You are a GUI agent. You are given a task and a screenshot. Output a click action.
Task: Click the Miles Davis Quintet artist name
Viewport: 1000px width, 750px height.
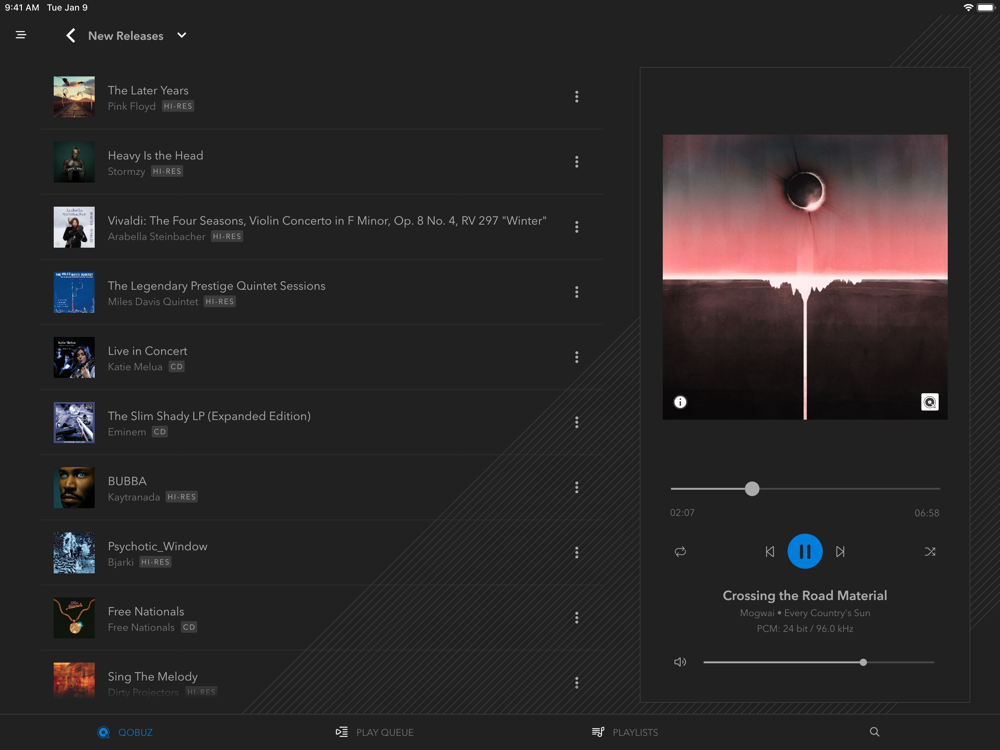coord(153,301)
